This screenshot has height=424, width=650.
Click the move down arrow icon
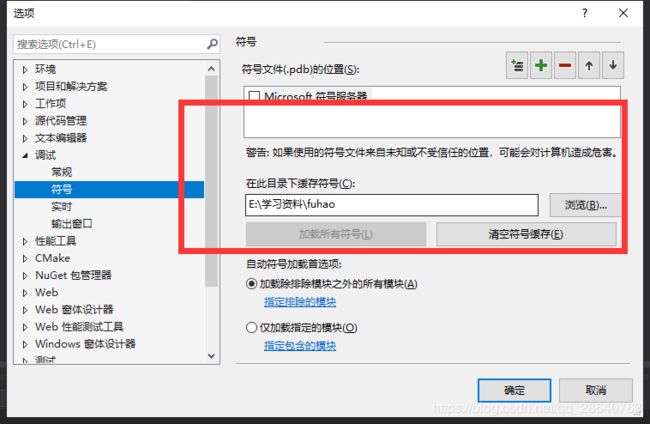point(613,65)
